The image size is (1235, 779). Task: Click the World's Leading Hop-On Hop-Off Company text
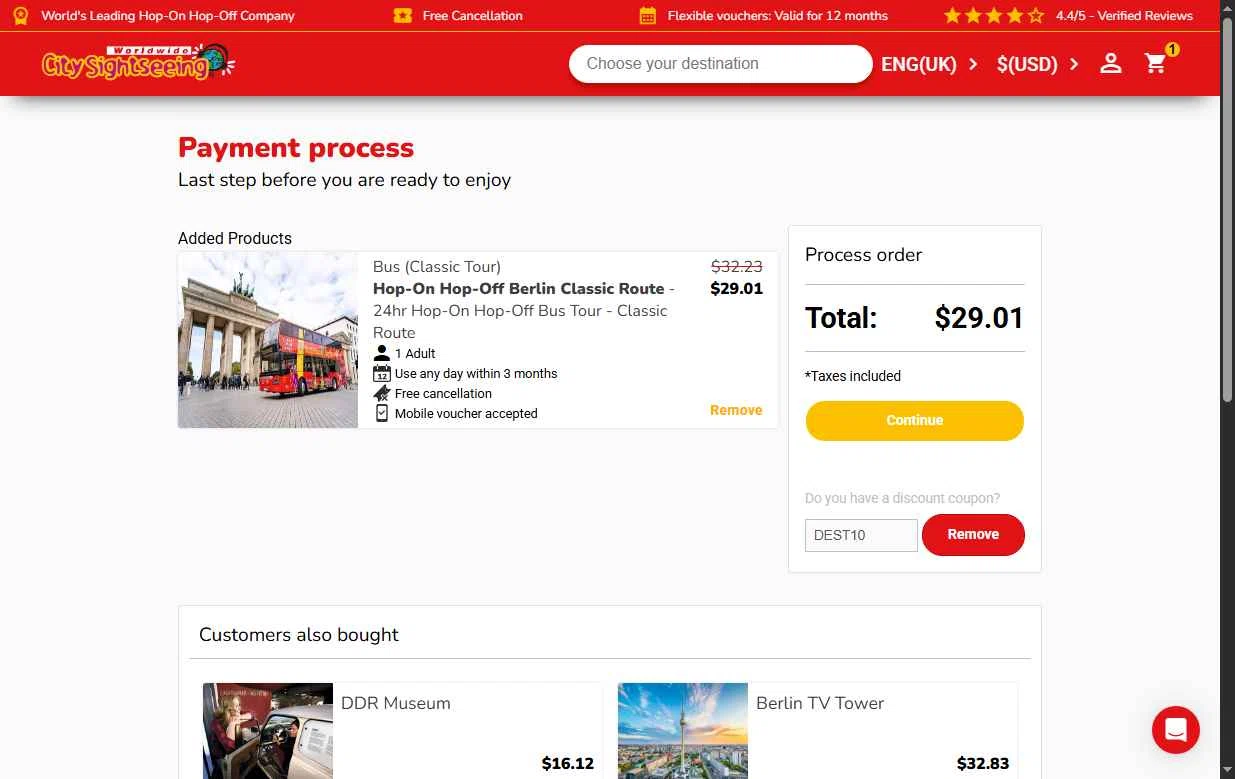tap(168, 16)
